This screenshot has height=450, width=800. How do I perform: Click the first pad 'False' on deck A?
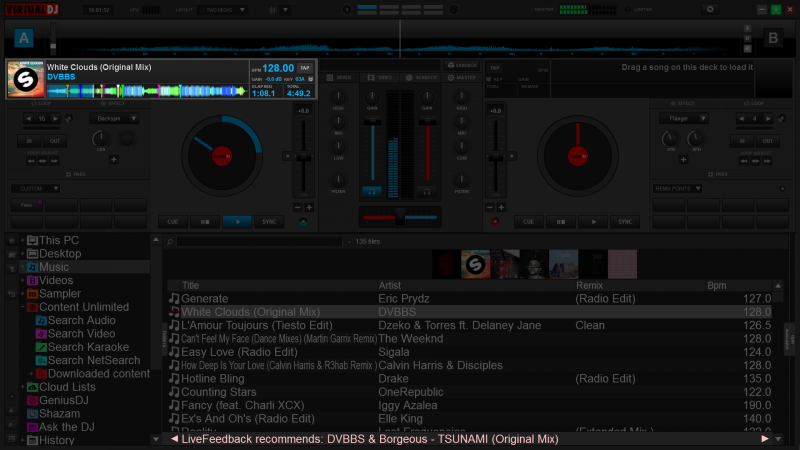tap(27, 205)
